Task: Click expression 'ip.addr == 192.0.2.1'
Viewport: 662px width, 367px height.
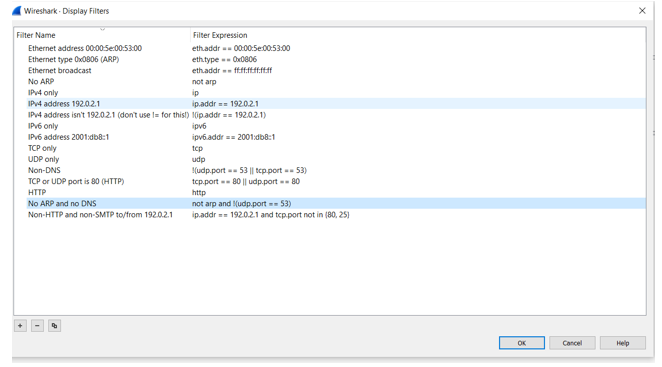Action: click(x=225, y=103)
